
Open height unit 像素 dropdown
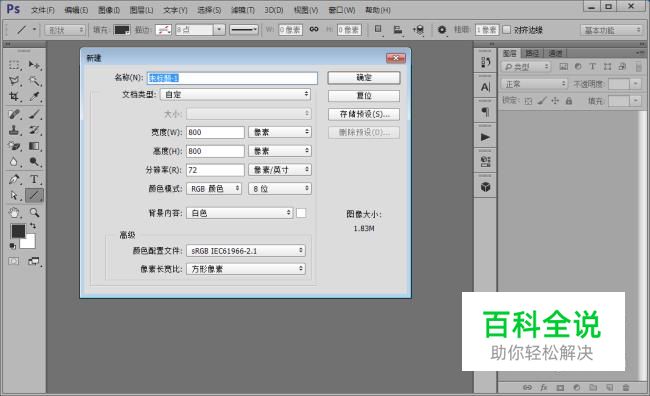(x=280, y=151)
